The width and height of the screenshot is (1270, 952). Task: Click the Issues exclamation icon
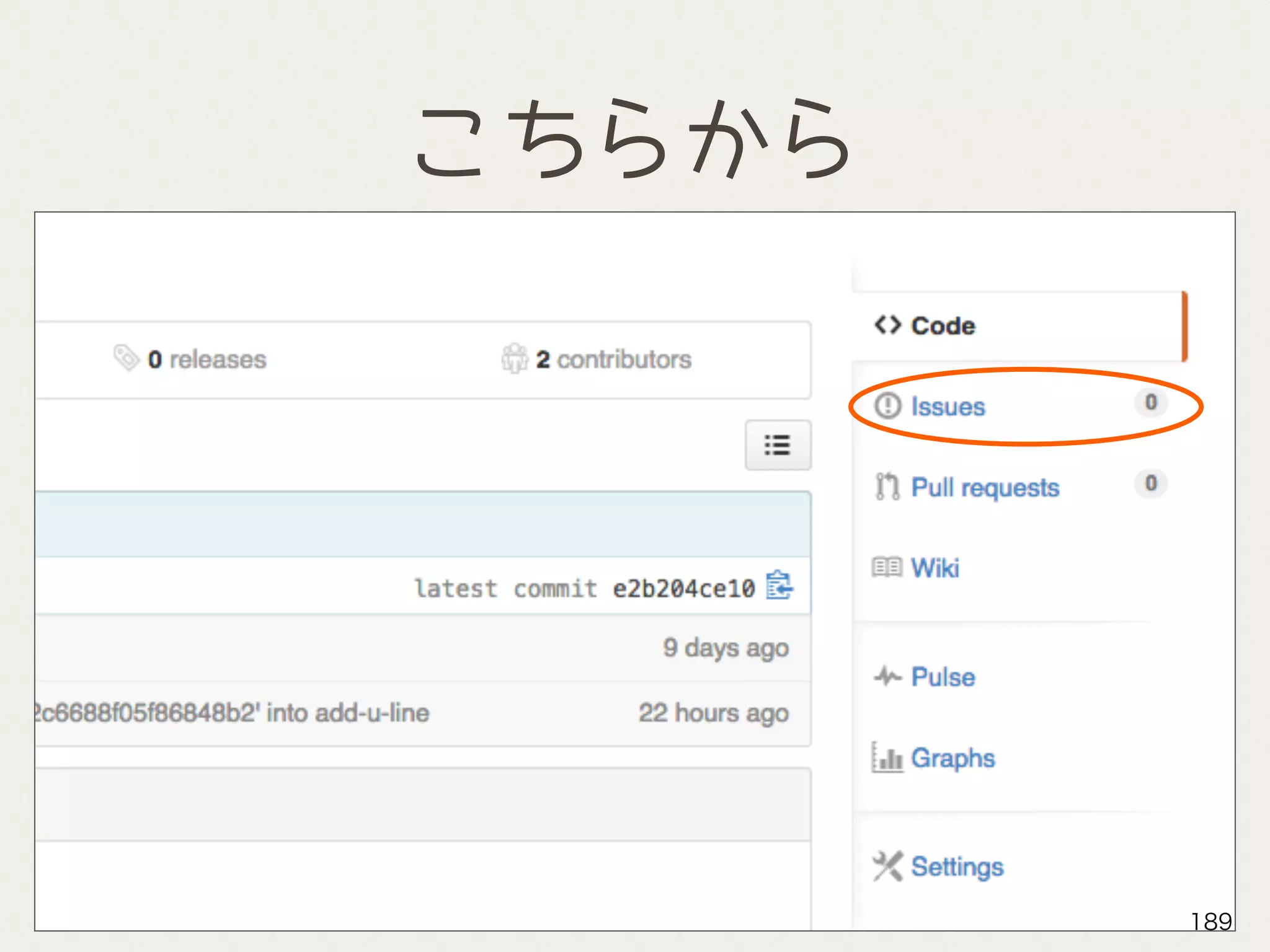click(887, 406)
